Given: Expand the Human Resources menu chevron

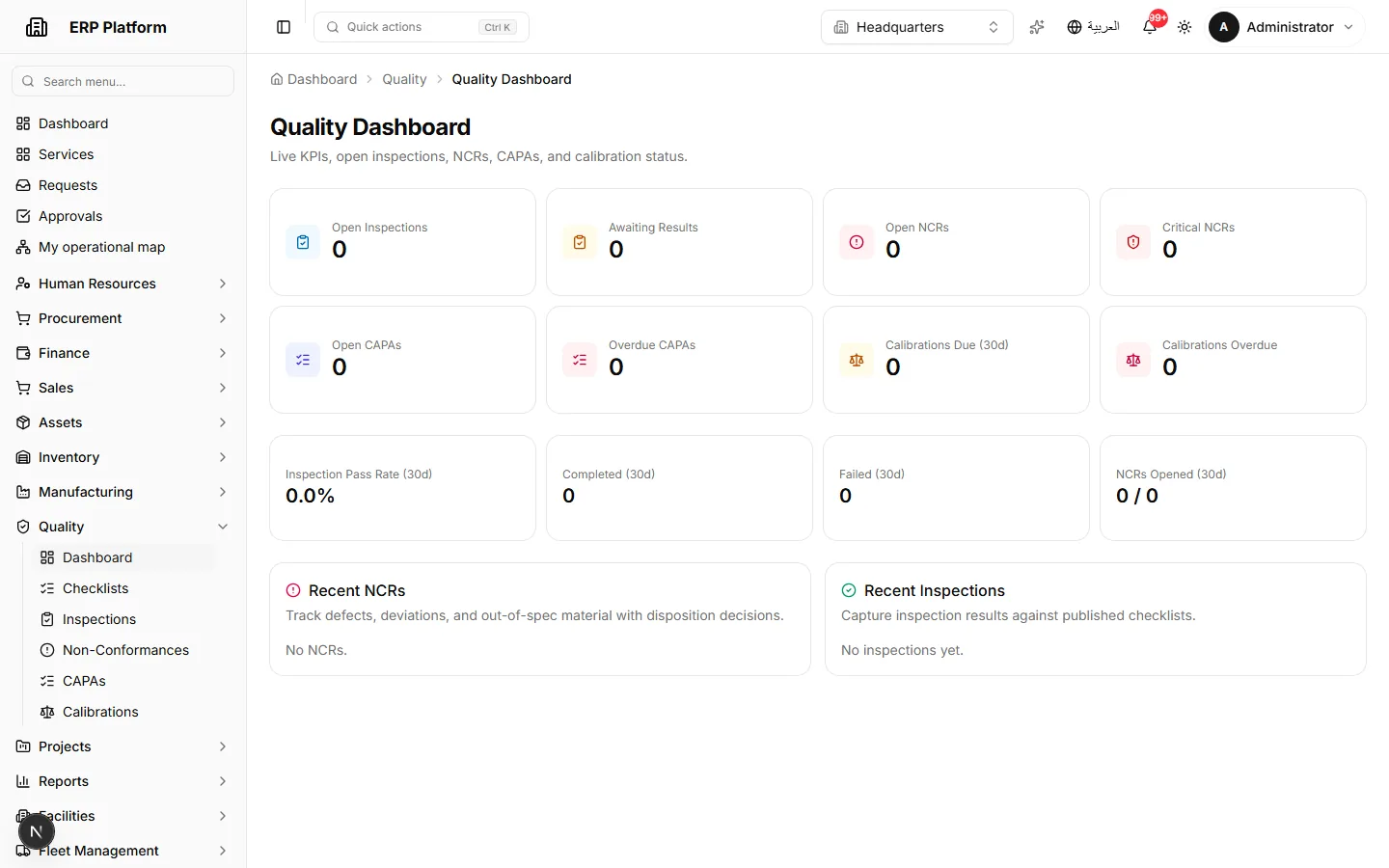Looking at the screenshot, I should [223, 284].
